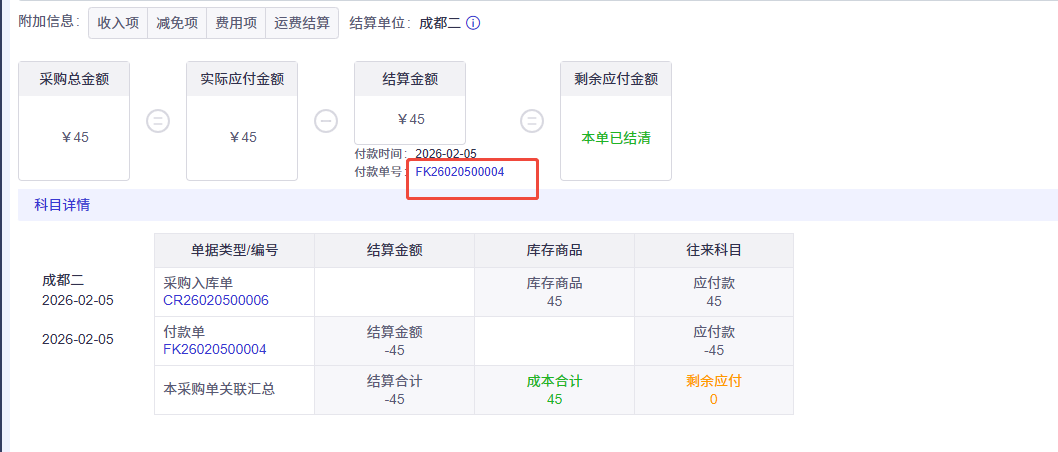Screen dimensions: 1058x452
Task: Switch to the 减免项 tab
Action: 177,23
